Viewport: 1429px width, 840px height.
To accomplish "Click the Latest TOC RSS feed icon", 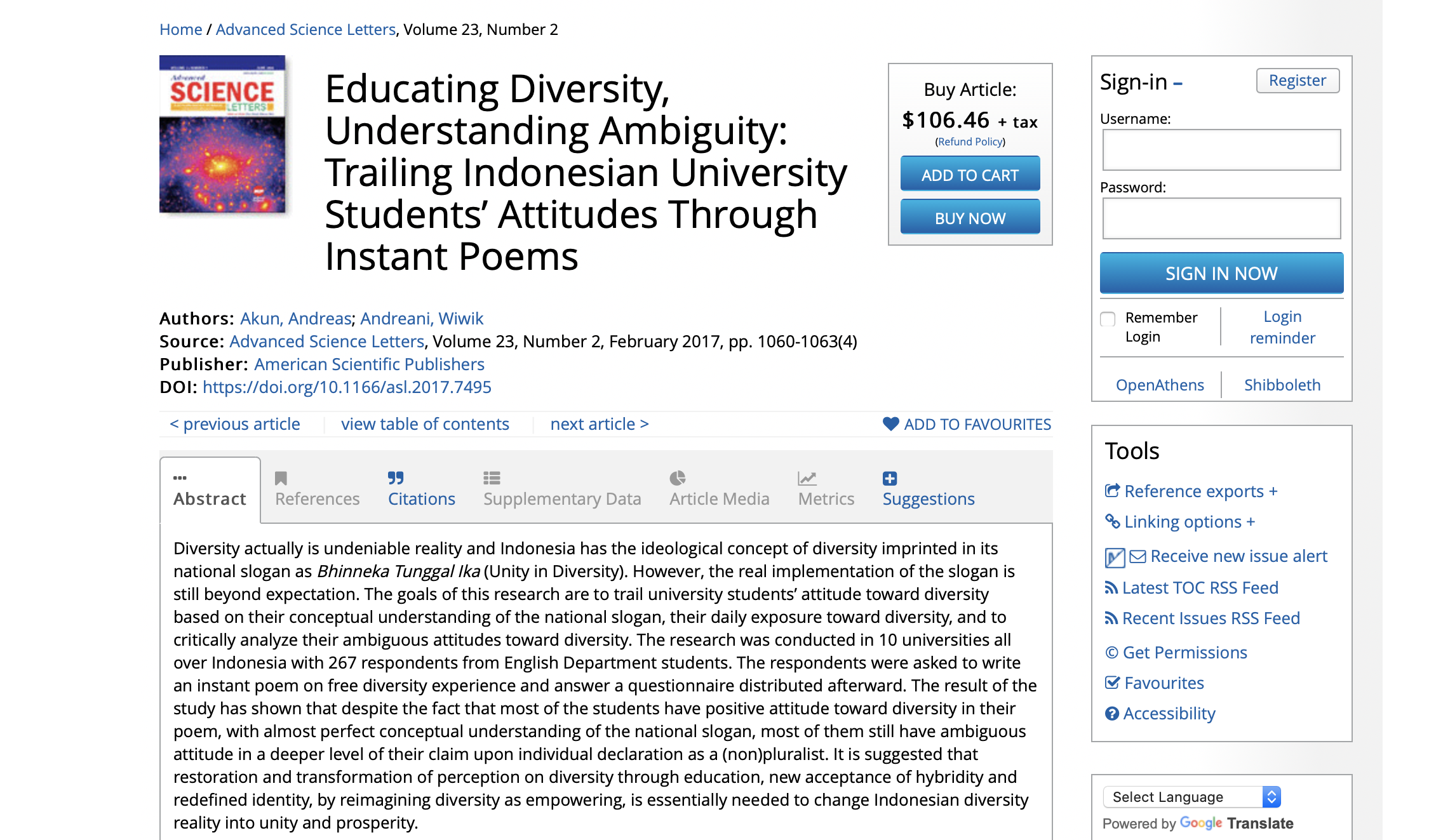I will coord(1111,588).
